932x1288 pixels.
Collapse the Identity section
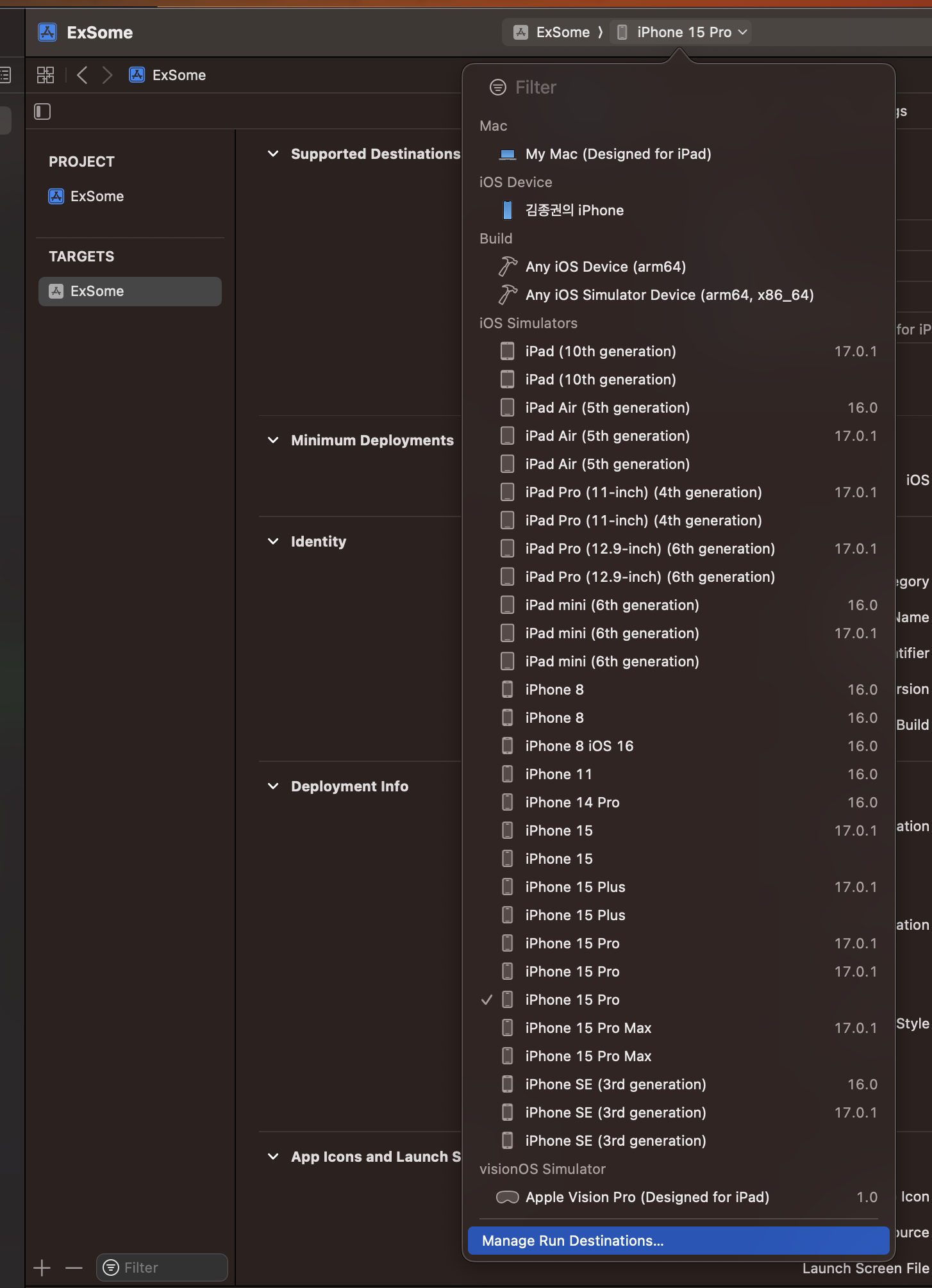[273, 541]
